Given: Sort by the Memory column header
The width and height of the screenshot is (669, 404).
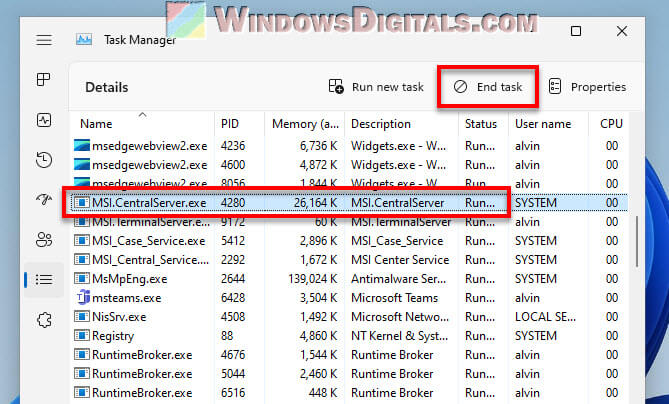Looking at the screenshot, I should point(305,124).
